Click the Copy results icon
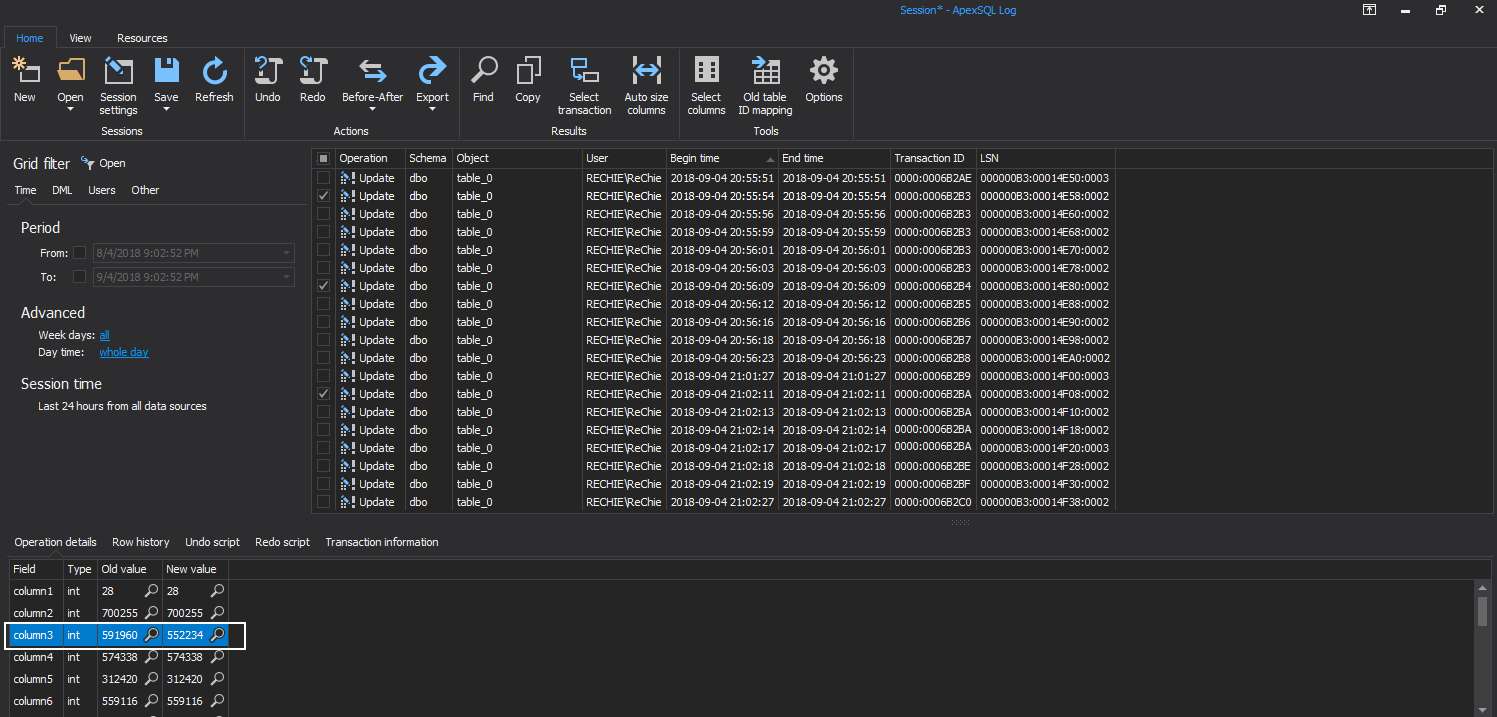The image size is (1497, 717). click(x=527, y=70)
